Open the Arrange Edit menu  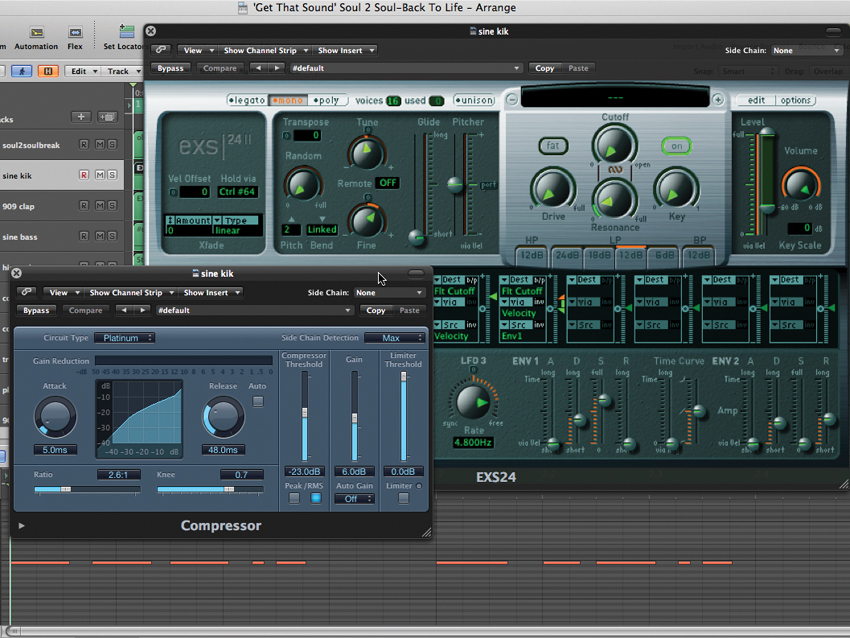[83, 71]
